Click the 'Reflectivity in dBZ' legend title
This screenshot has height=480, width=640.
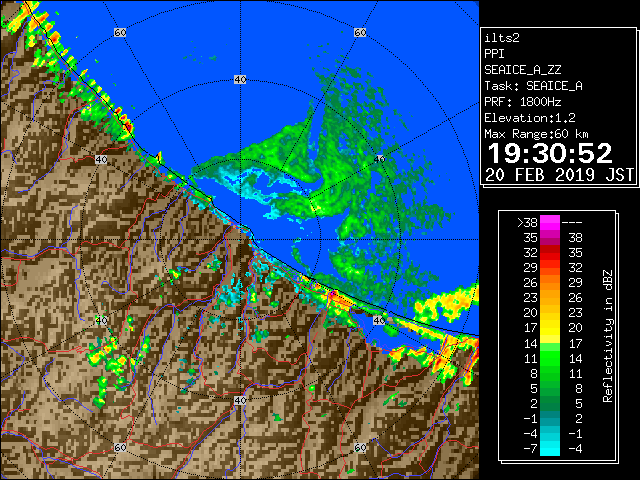pyautogui.click(x=608, y=336)
